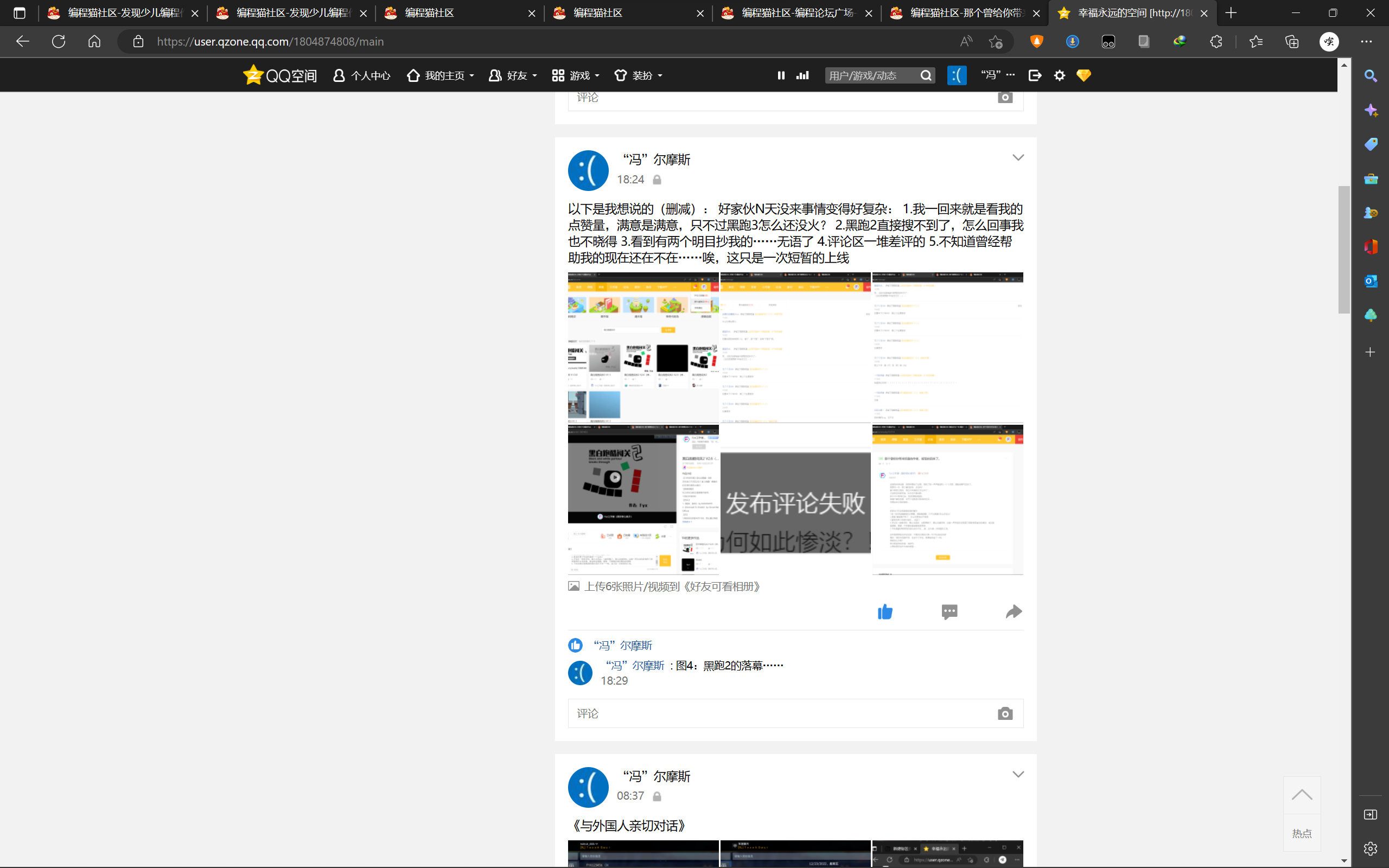
Task: Open Microsoft 365 icon in Edge sidebar
Action: tap(1371, 247)
